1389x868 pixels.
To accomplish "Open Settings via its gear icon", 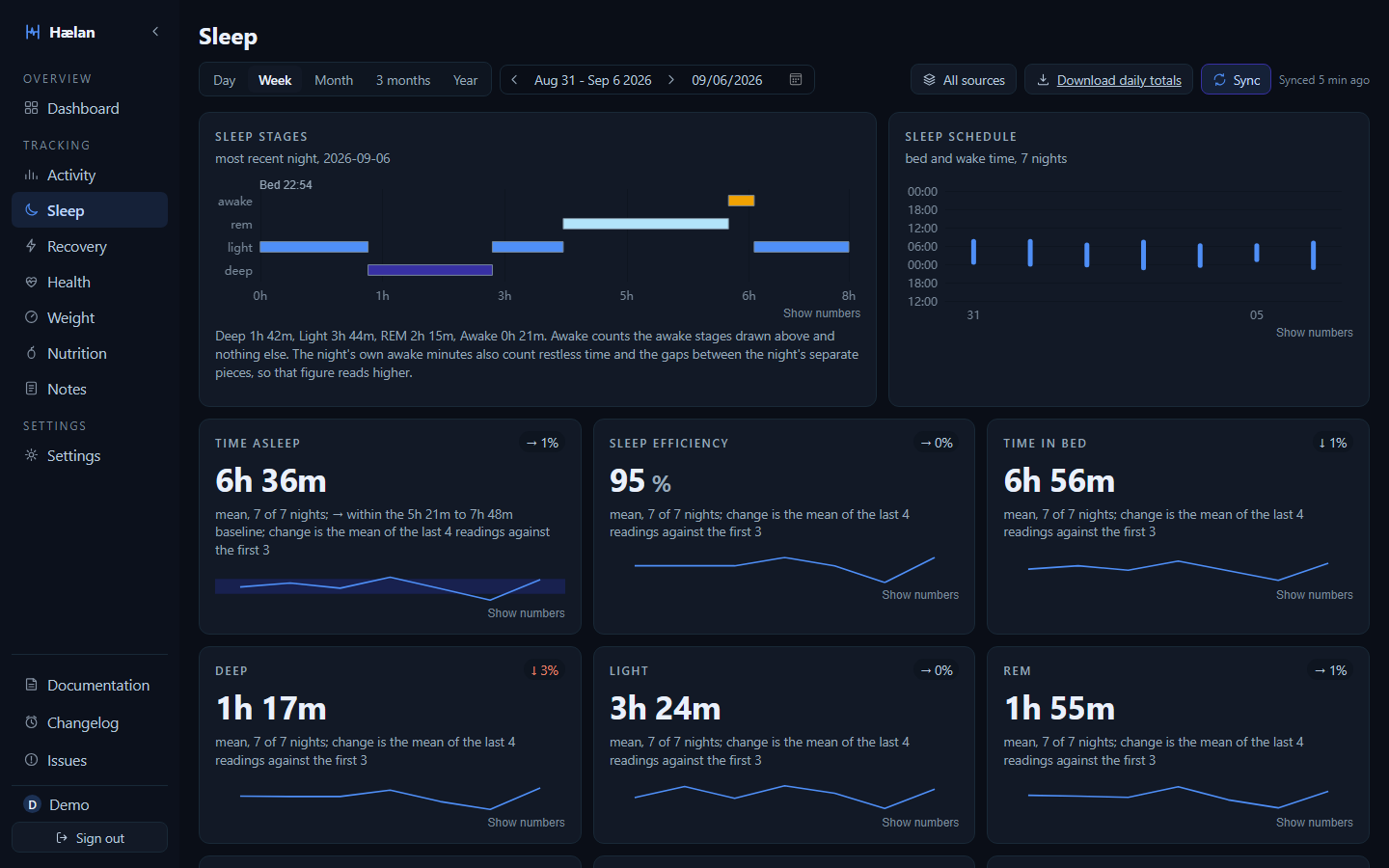I will pos(32,455).
